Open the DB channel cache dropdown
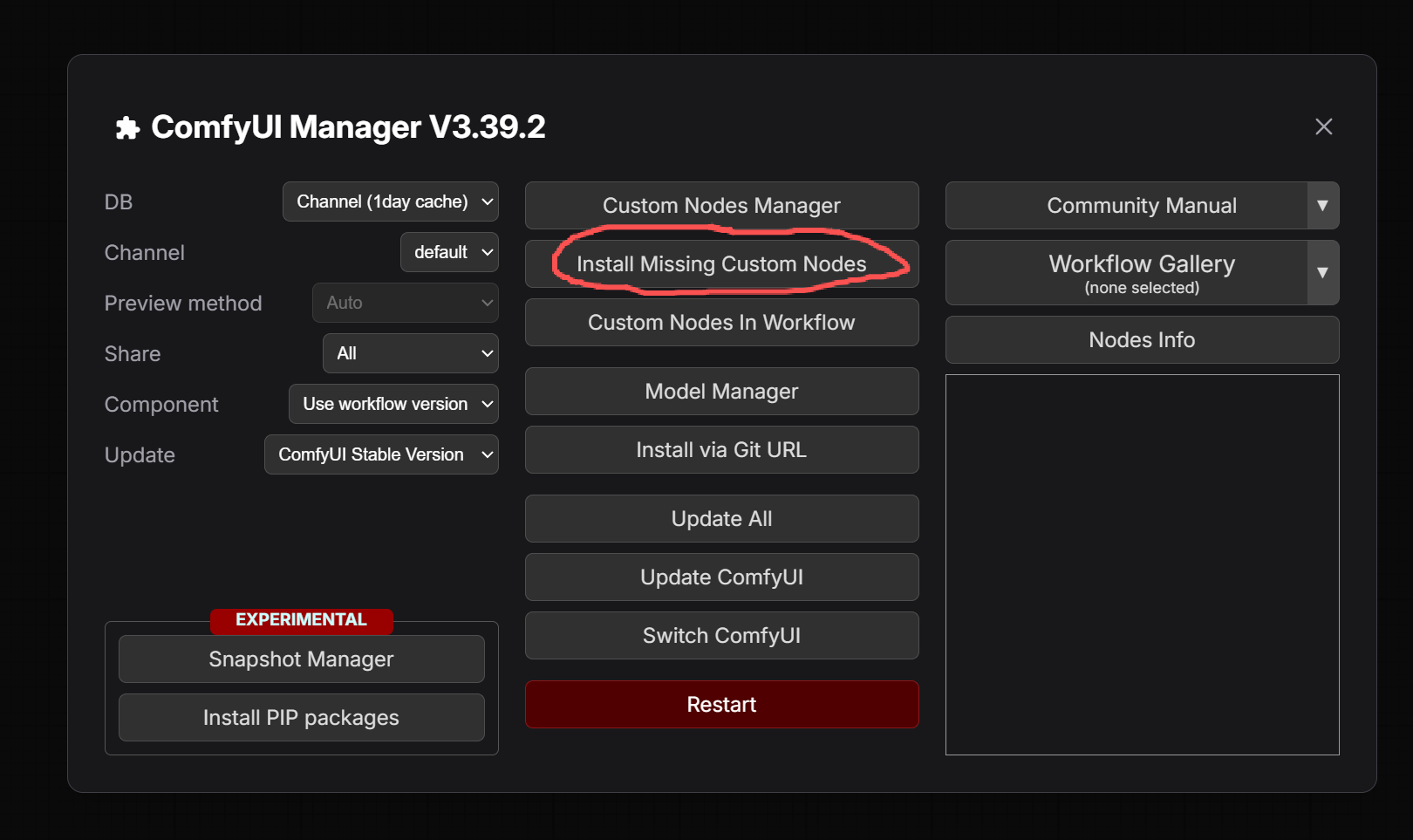This screenshot has height=840, width=1413. (390, 201)
